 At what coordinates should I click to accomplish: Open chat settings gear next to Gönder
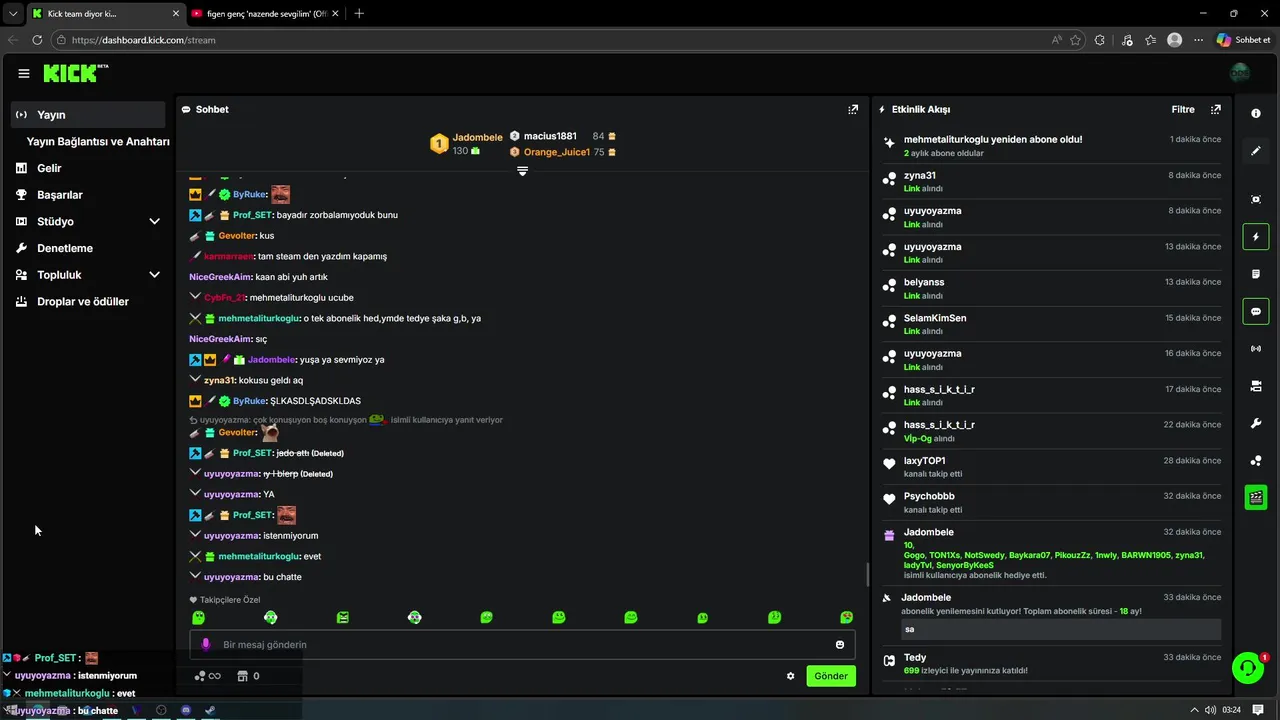(791, 676)
